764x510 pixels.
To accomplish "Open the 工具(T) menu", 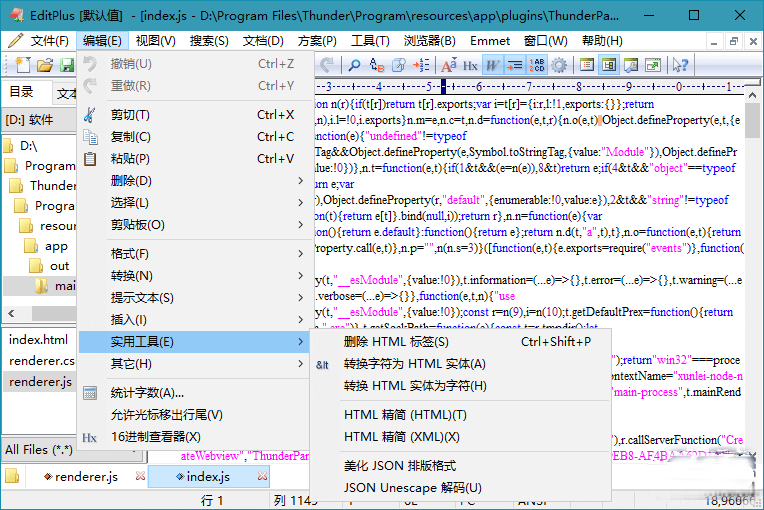I will 370,41.
